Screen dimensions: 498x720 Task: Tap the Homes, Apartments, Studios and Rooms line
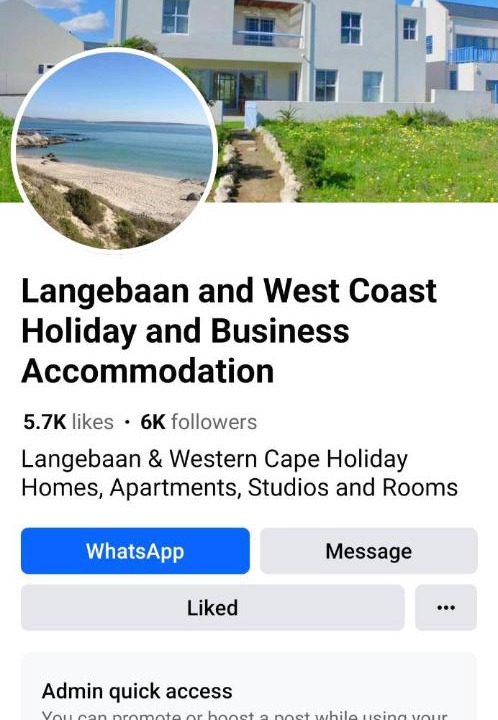point(239,487)
